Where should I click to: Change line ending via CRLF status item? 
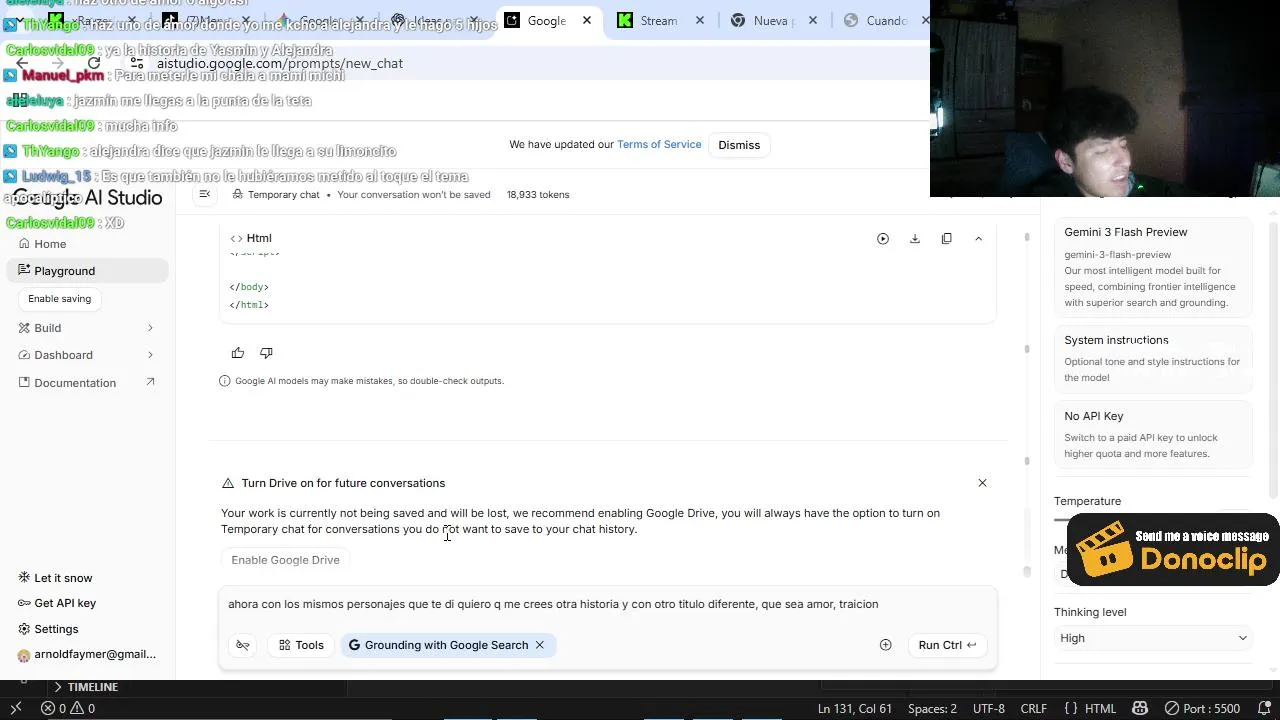[x=1033, y=708]
